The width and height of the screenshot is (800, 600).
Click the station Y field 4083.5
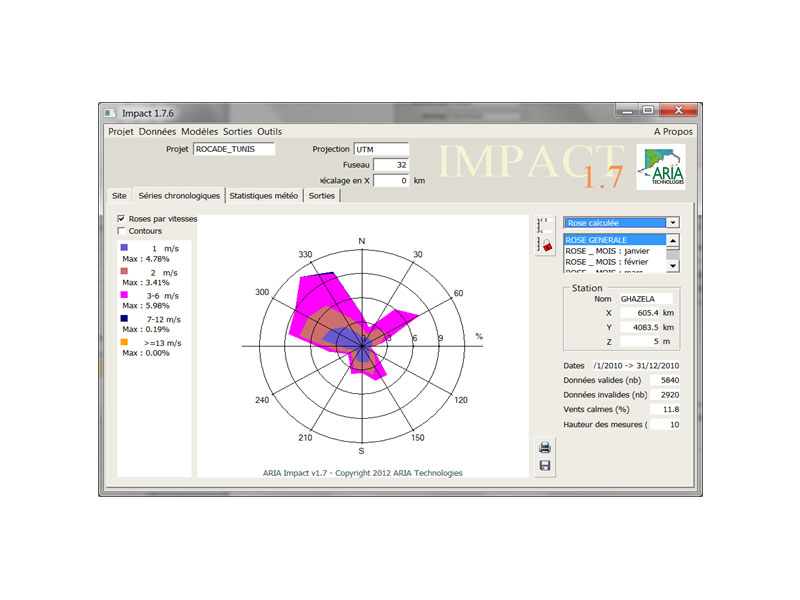coord(640,327)
